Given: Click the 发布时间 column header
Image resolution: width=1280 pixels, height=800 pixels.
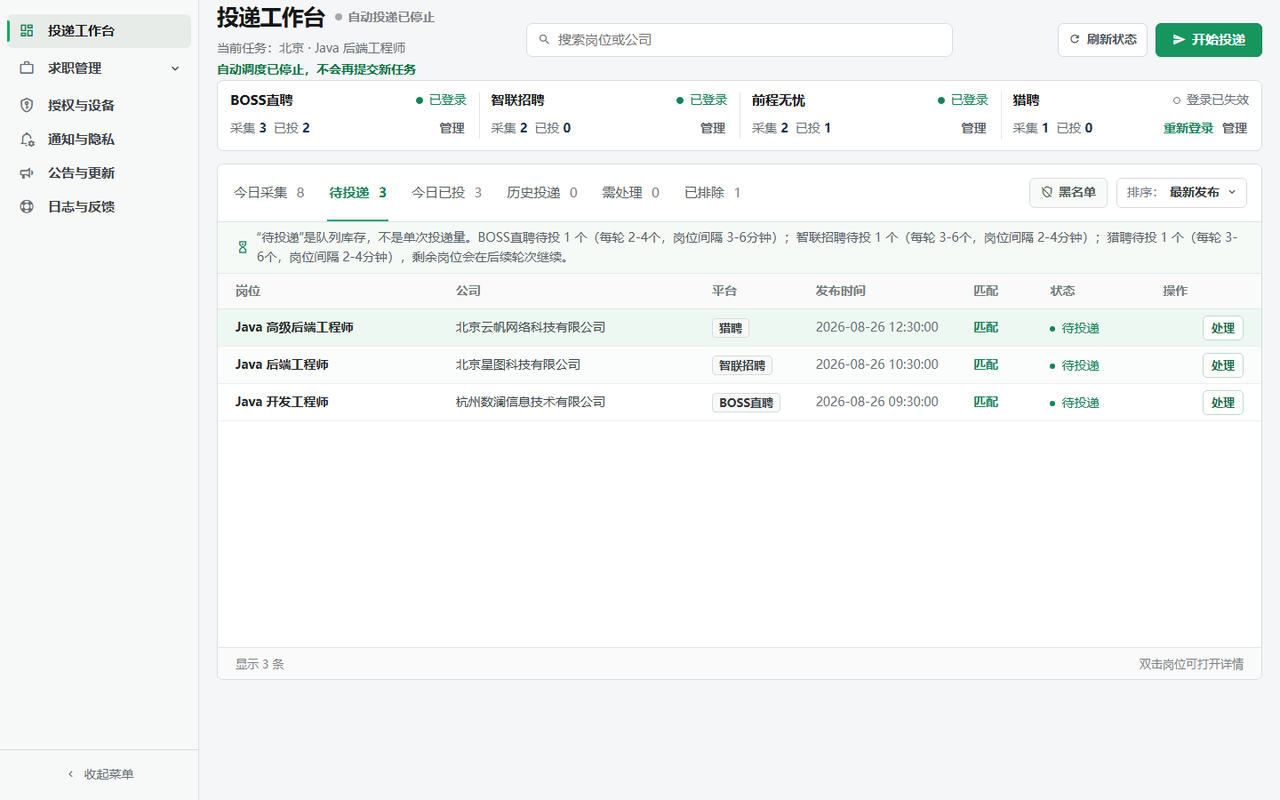Looking at the screenshot, I should point(841,291).
